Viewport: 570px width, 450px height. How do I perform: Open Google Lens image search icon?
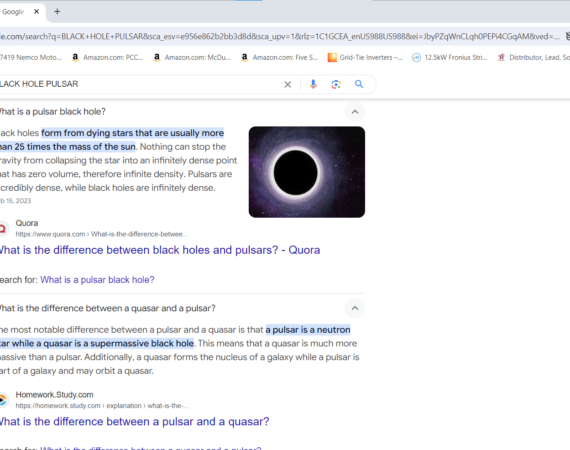[x=336, y=84]
